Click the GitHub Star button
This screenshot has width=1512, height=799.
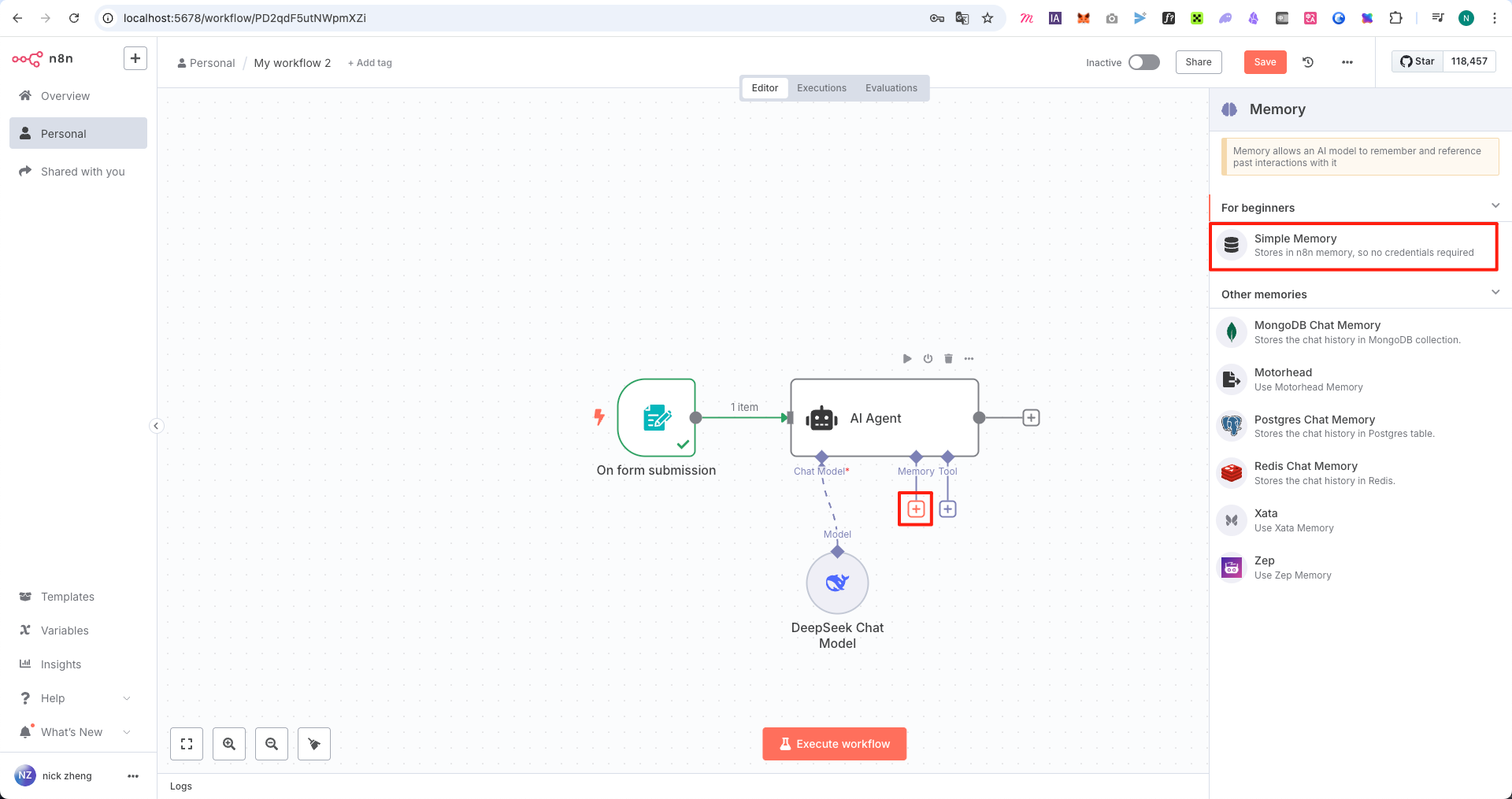[x=1417, y=61]
